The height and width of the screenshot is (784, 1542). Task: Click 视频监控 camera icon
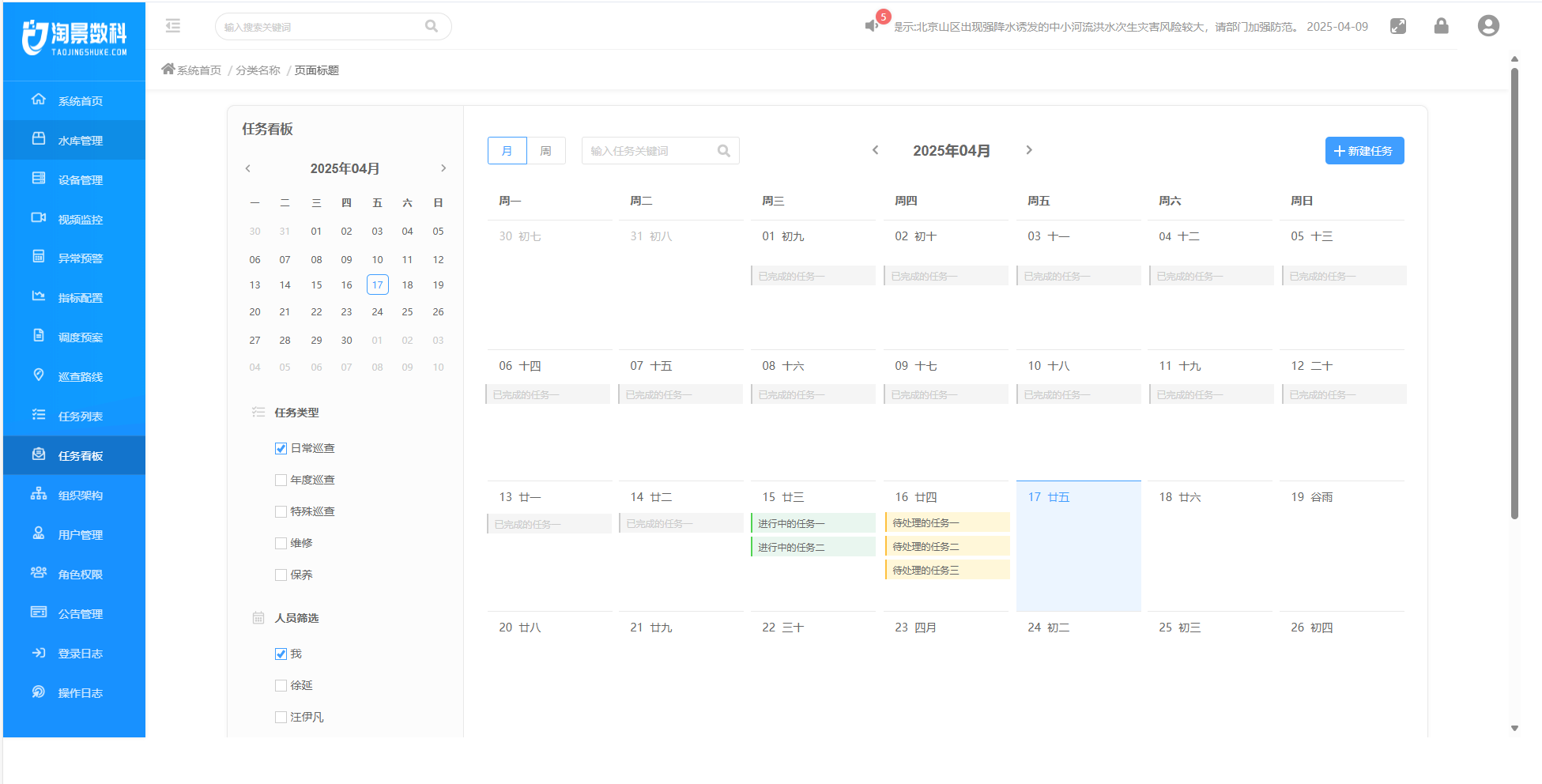[x=38, y=218]
